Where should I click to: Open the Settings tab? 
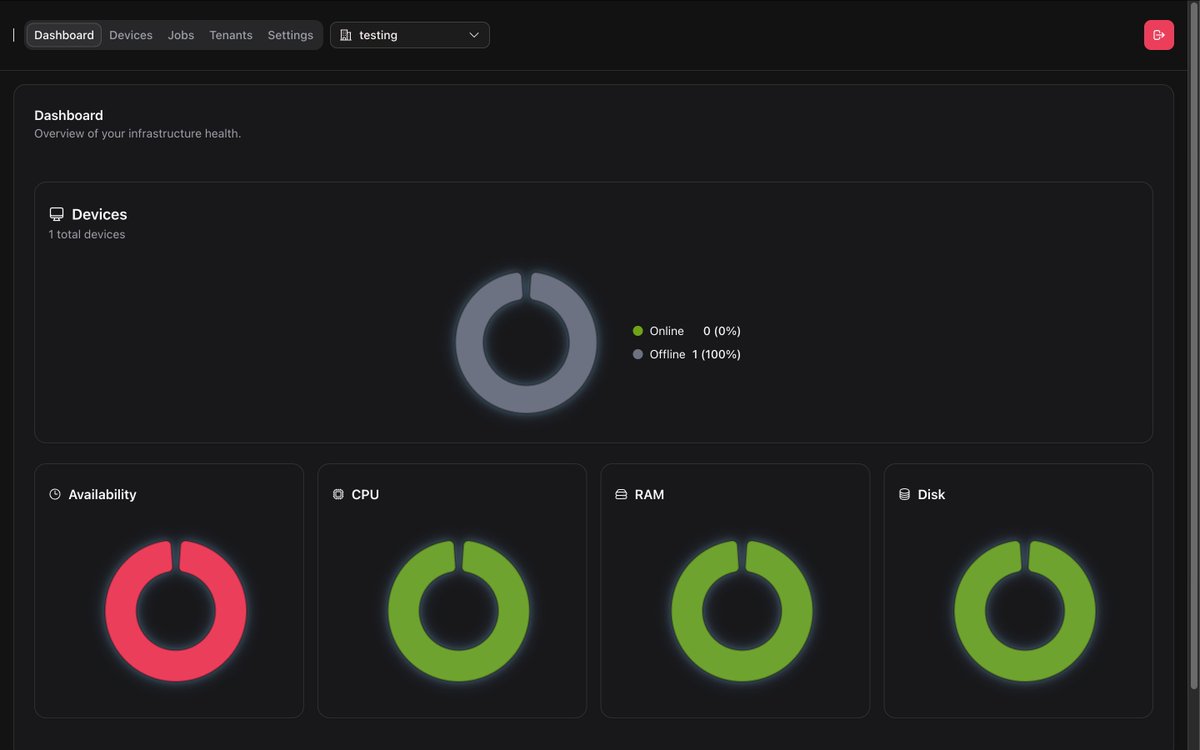[290, 34]
